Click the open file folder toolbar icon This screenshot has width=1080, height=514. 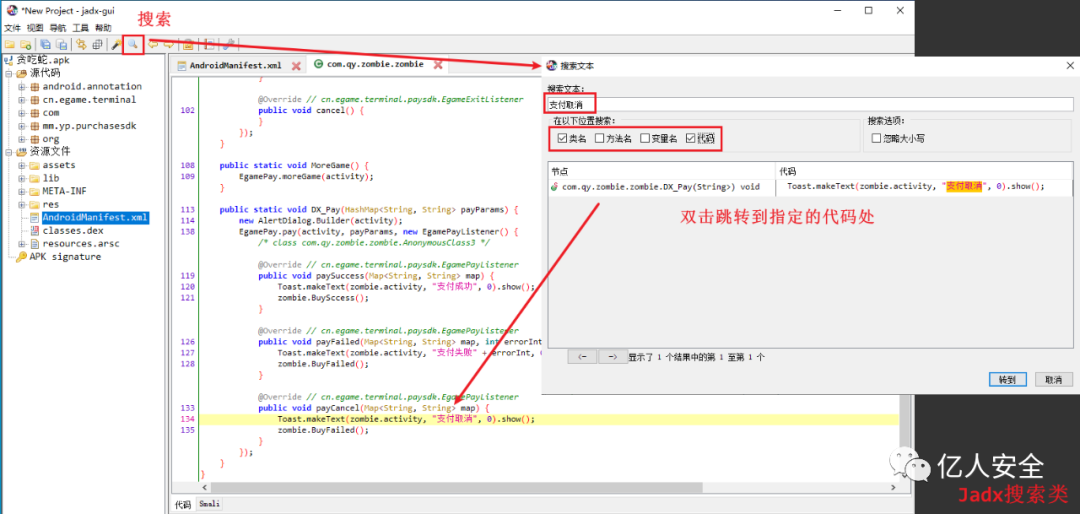pyautogui.click(x=10, y=45)
